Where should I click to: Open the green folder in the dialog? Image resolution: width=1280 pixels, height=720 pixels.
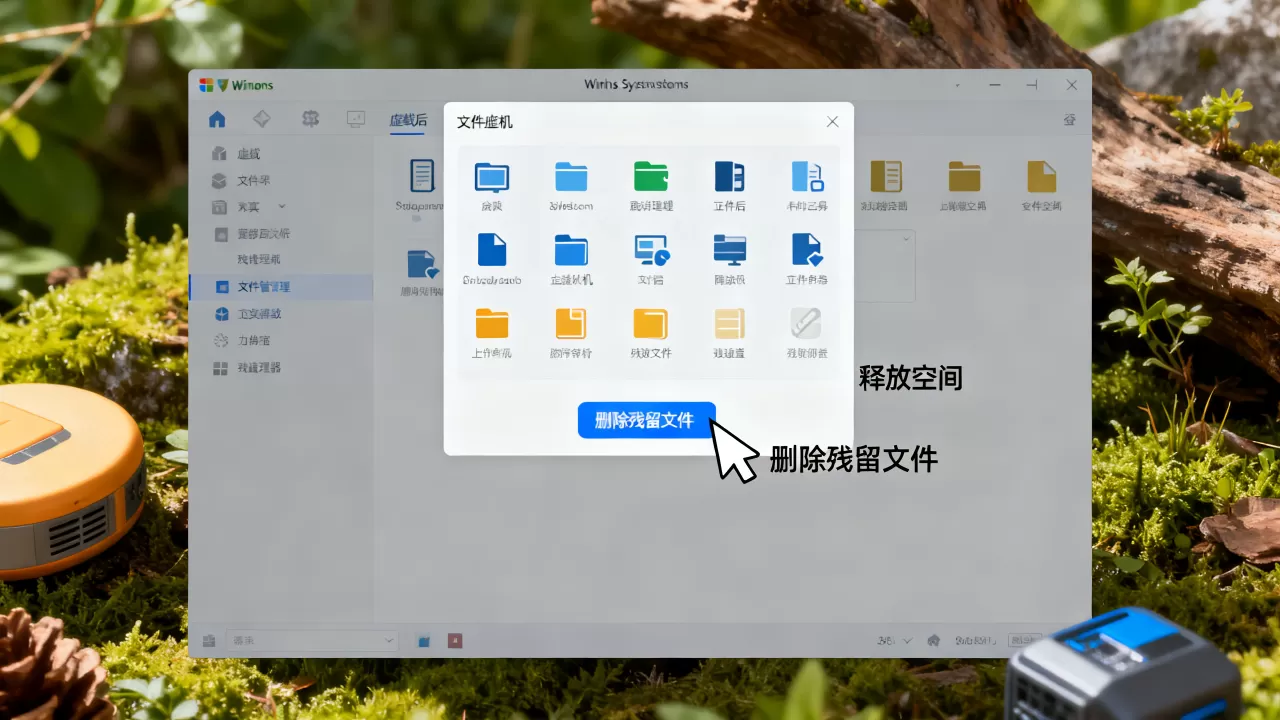point(651,177)
